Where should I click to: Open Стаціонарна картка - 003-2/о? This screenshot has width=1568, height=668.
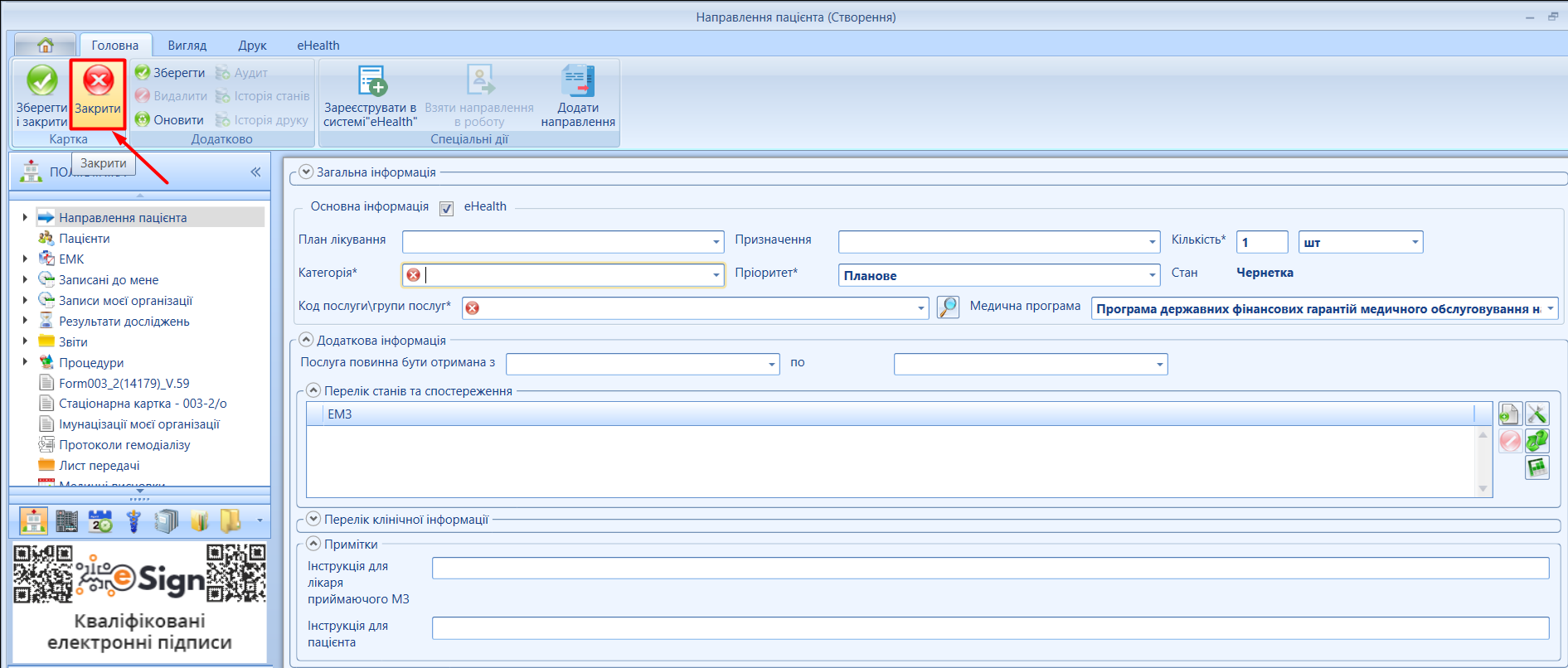[143, 404]
